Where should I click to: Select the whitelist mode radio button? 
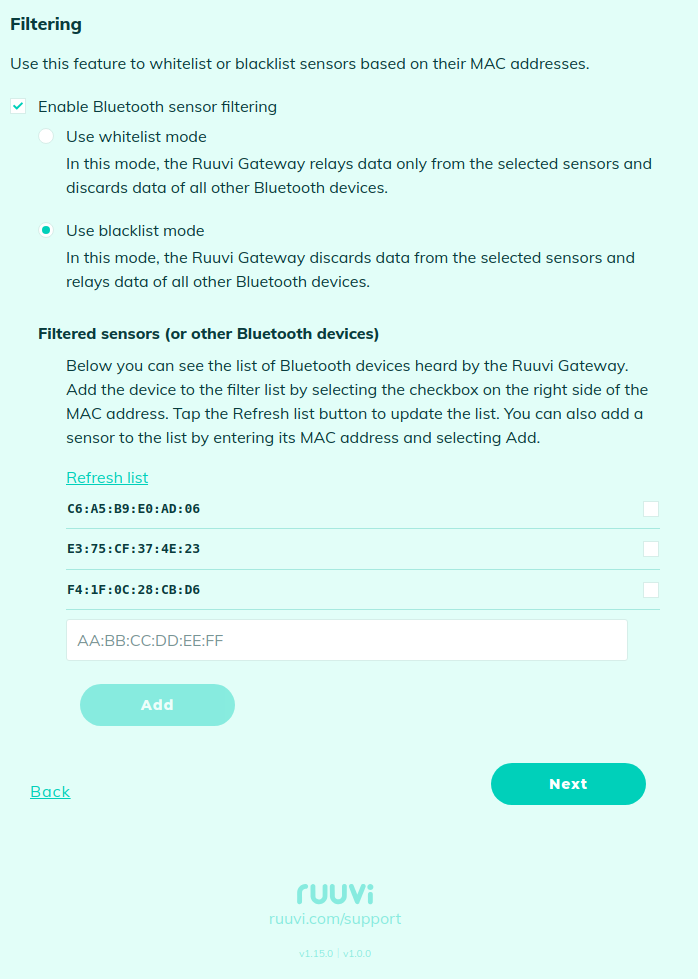[46, 136]
